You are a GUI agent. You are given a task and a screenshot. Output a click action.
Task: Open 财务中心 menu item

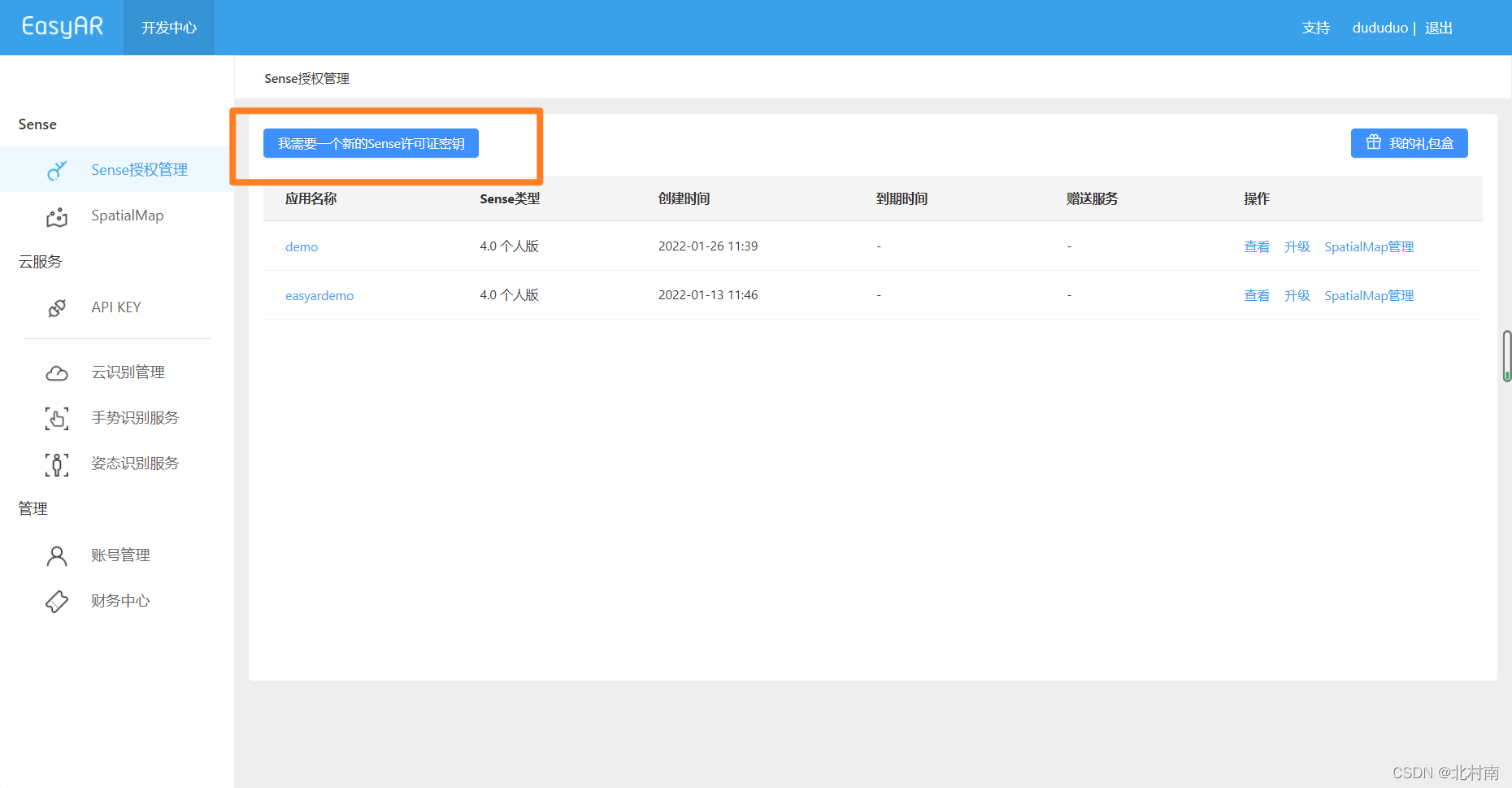[120, 601]
